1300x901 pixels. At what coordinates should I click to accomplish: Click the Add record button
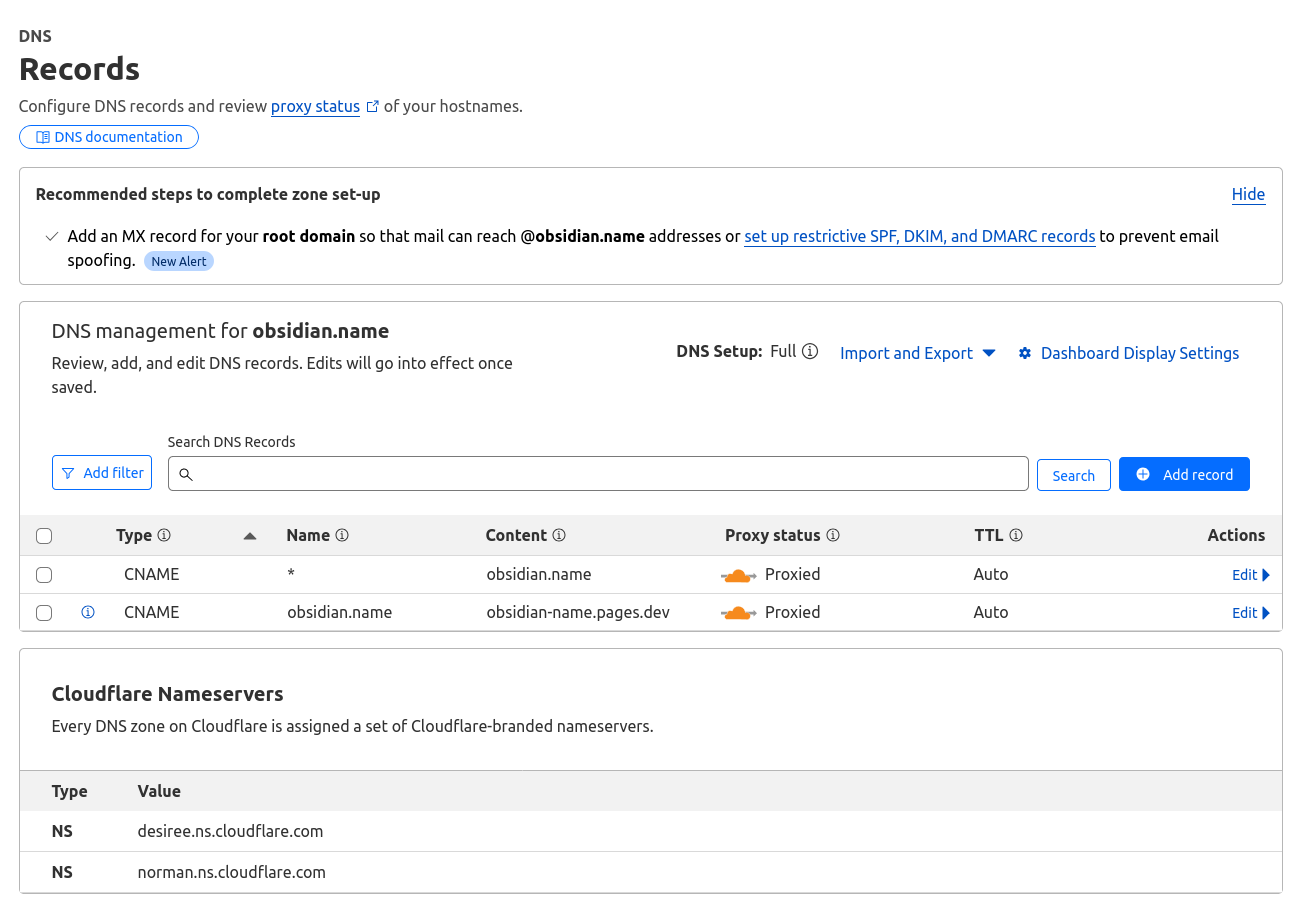click(1184, 474)
